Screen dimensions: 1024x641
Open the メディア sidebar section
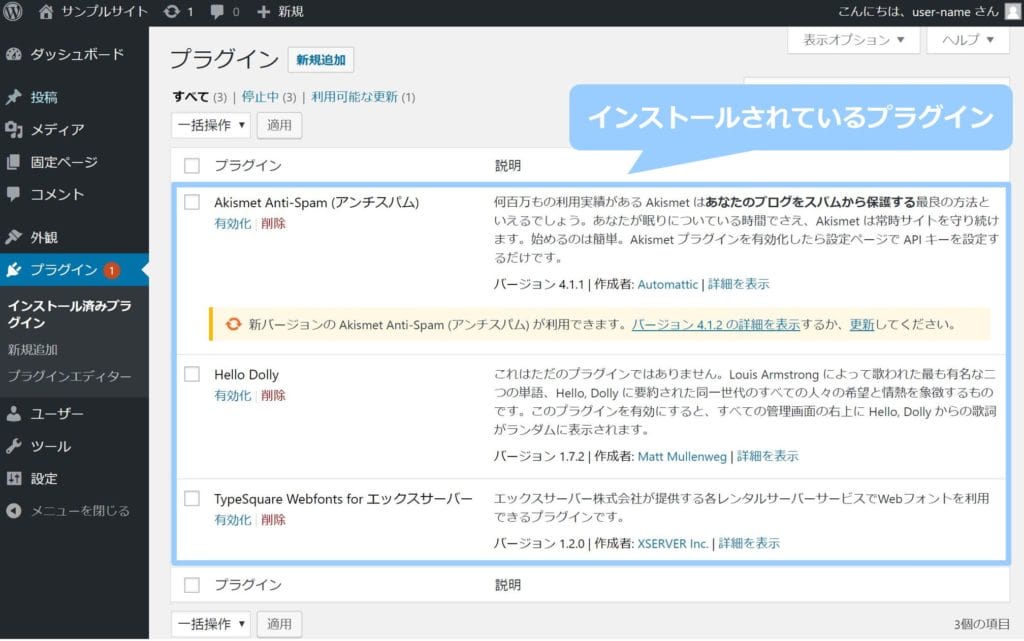click(57, 129)
